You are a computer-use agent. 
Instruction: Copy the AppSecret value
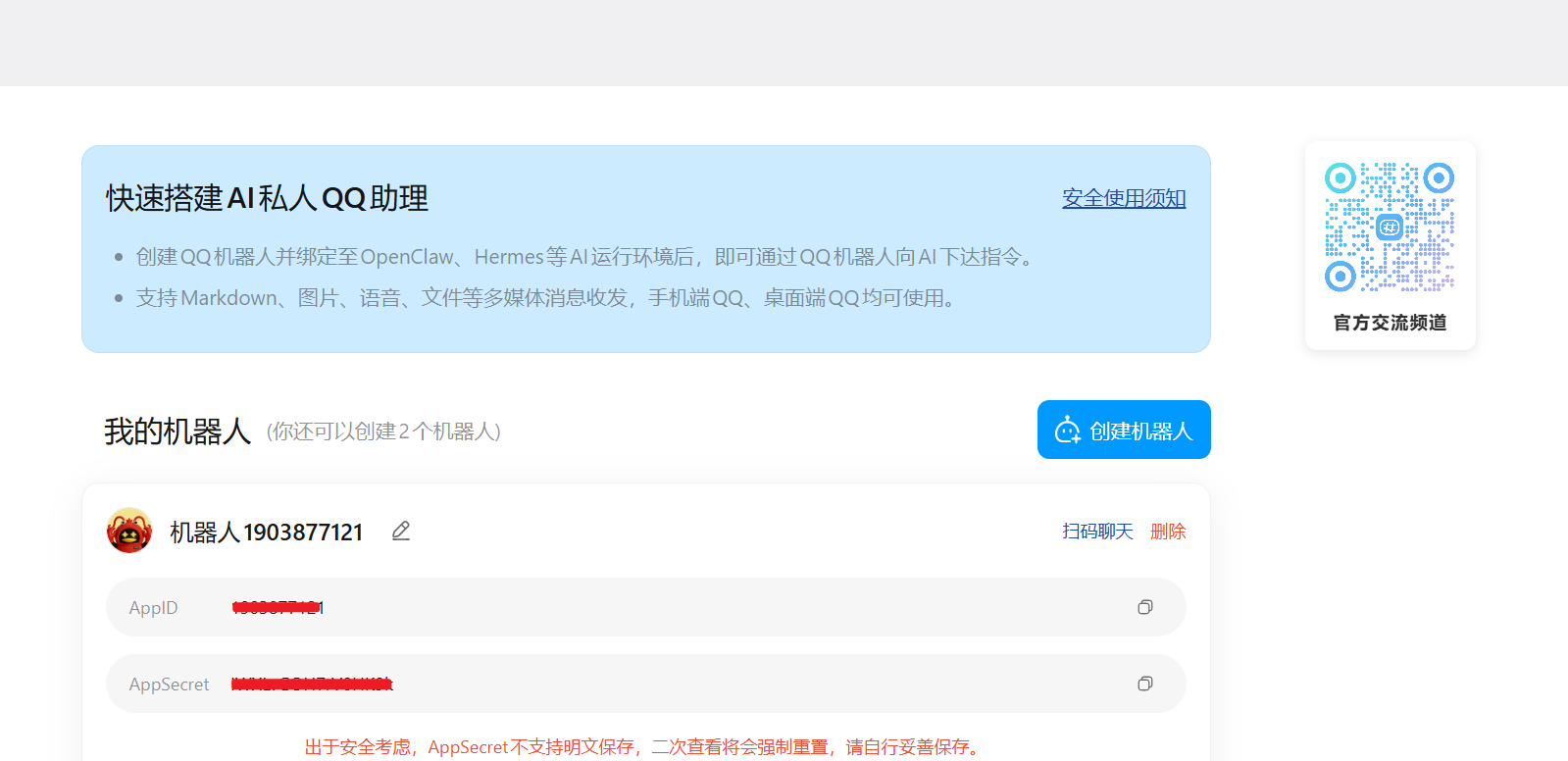(x=1144, y=685)
